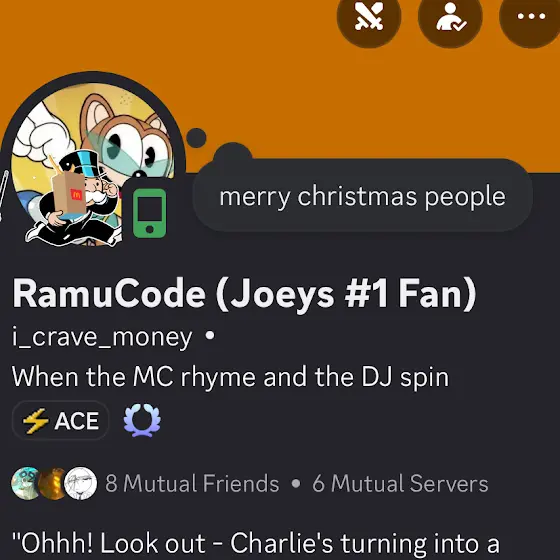This screenshot has height=560, width=560.
Task: Select the first mutual friend avatar
Action: coord(25,483)
